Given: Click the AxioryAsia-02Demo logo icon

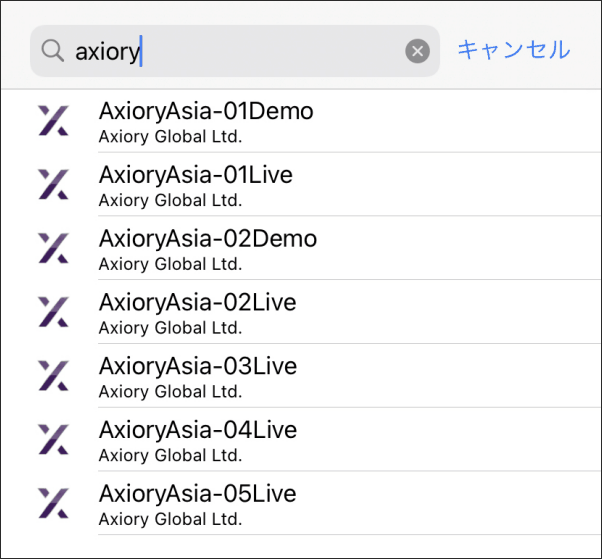Looking at the screenshot, I should tap(53, 249).
